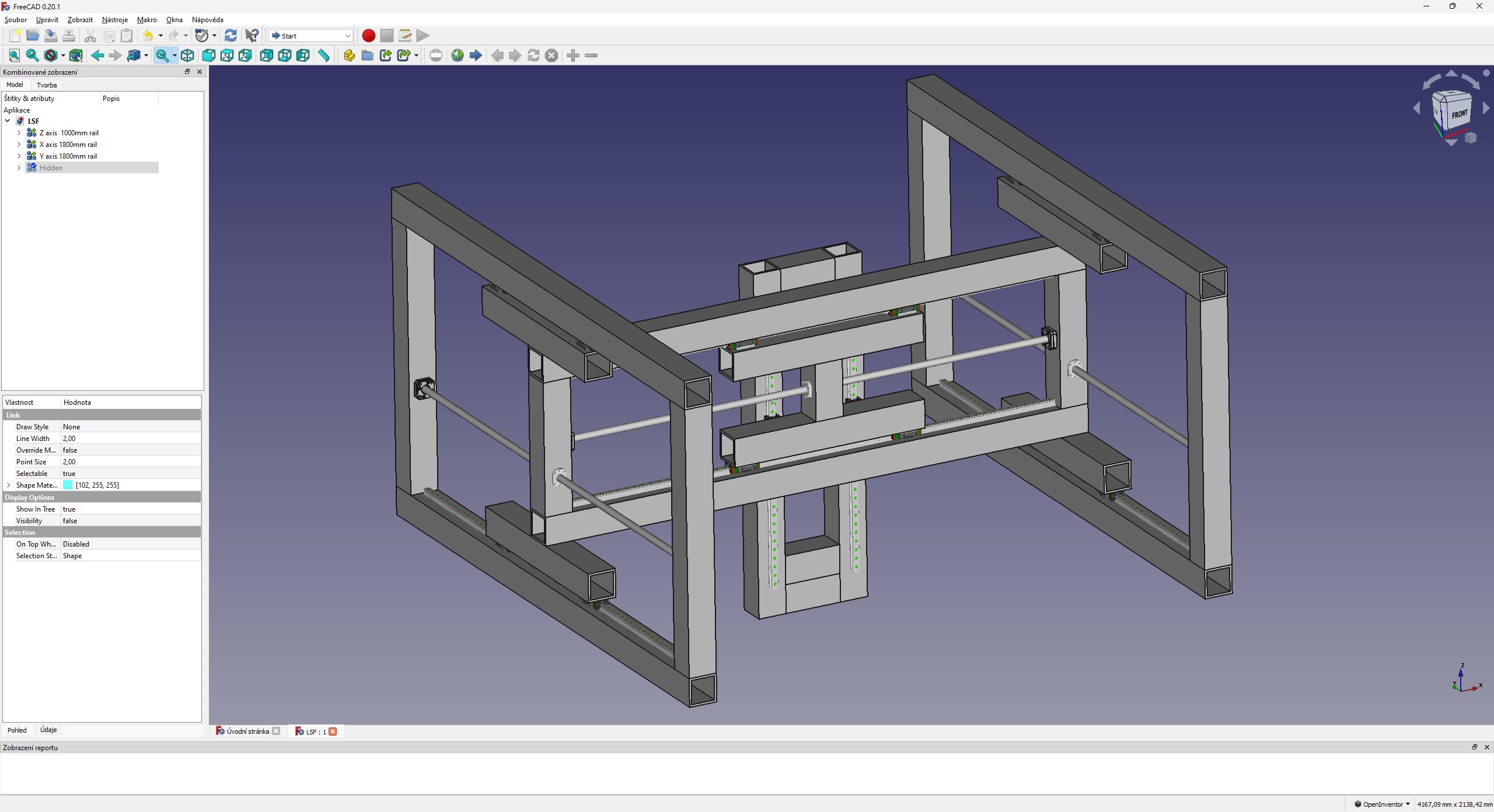
Task: Click the top view cube icon
Action: click(227, 55)
